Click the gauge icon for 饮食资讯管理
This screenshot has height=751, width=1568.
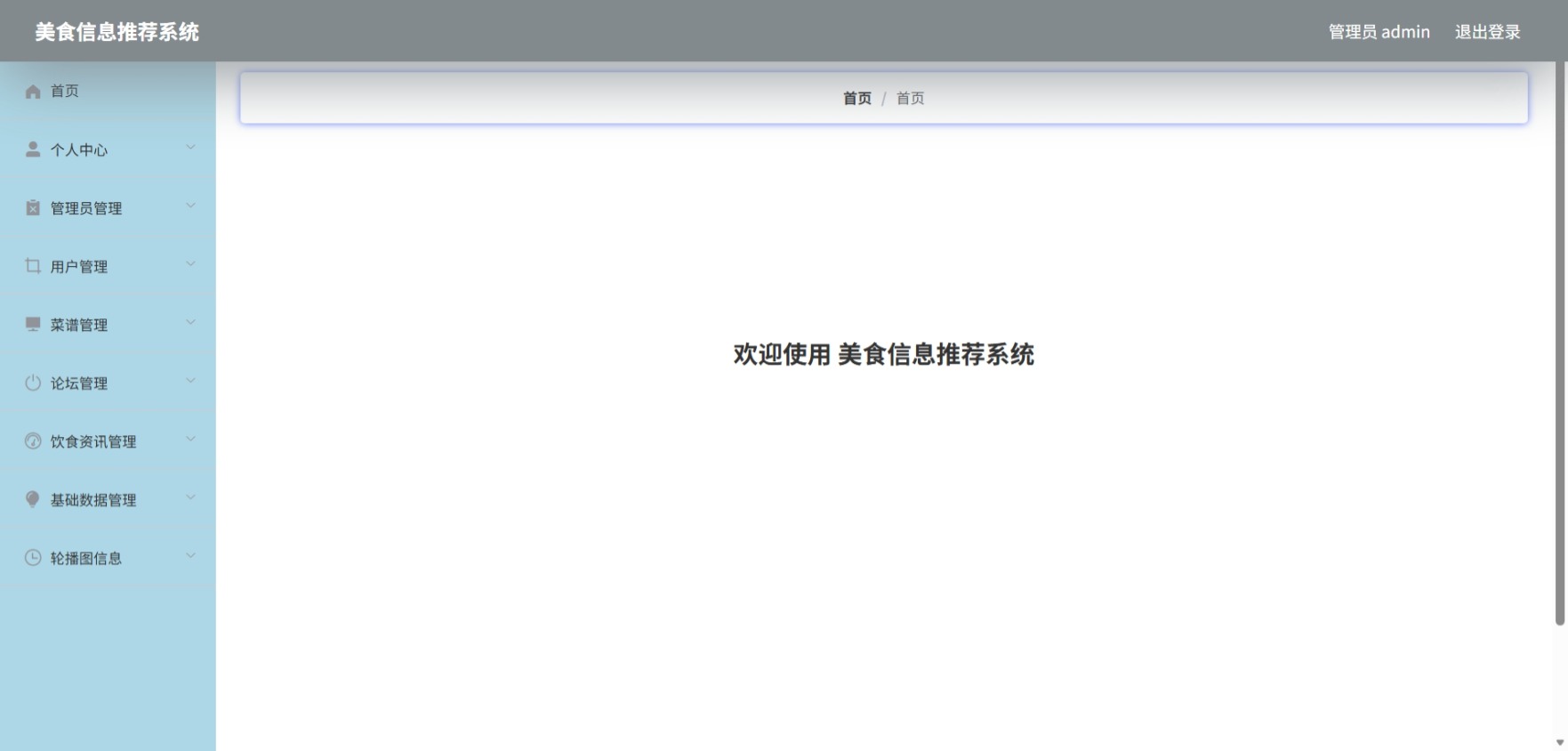pos(33,441)
